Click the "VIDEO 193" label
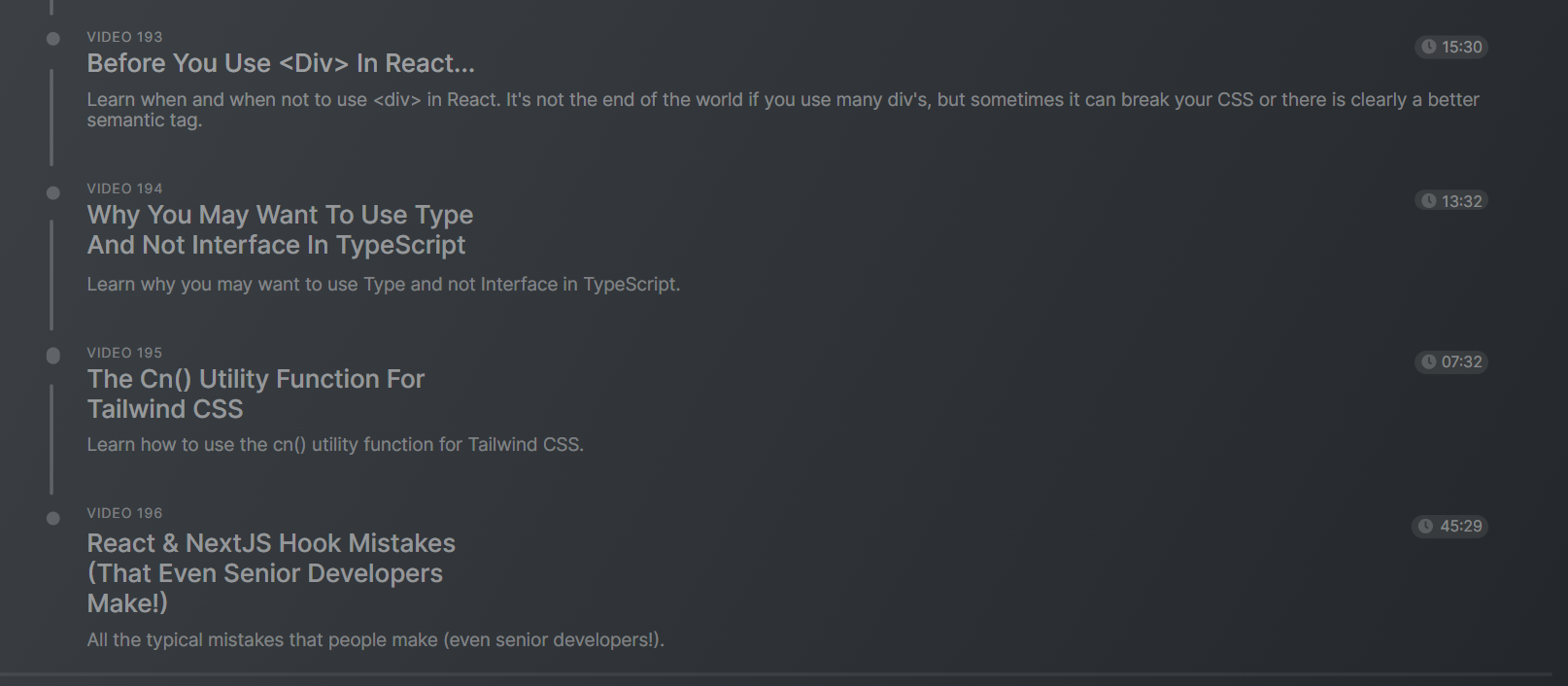This screenshot has width=1568, height=686. click(x=124, y=37)
